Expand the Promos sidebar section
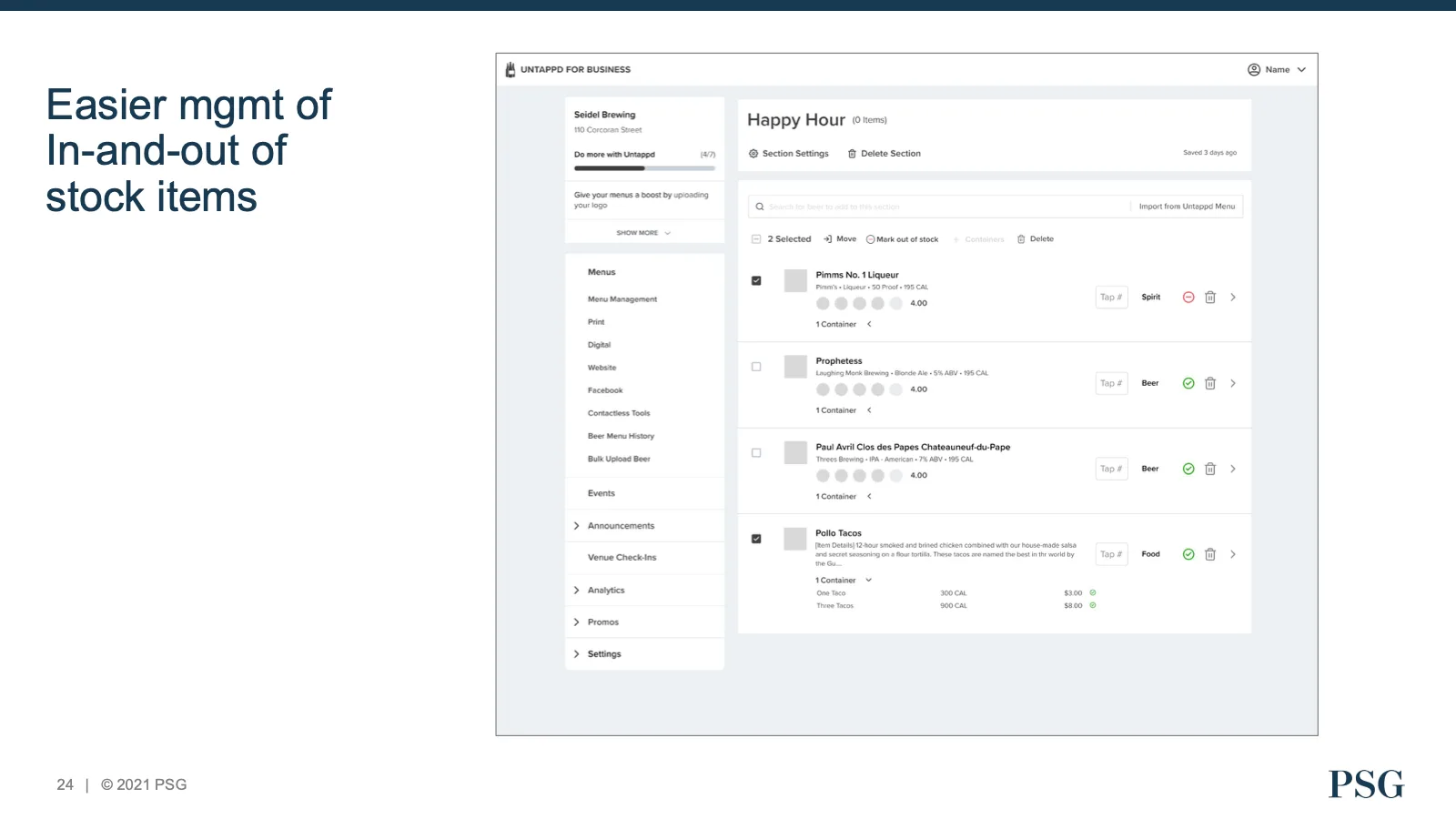Viewport: 1456px width, 819px height. point(576,622)
